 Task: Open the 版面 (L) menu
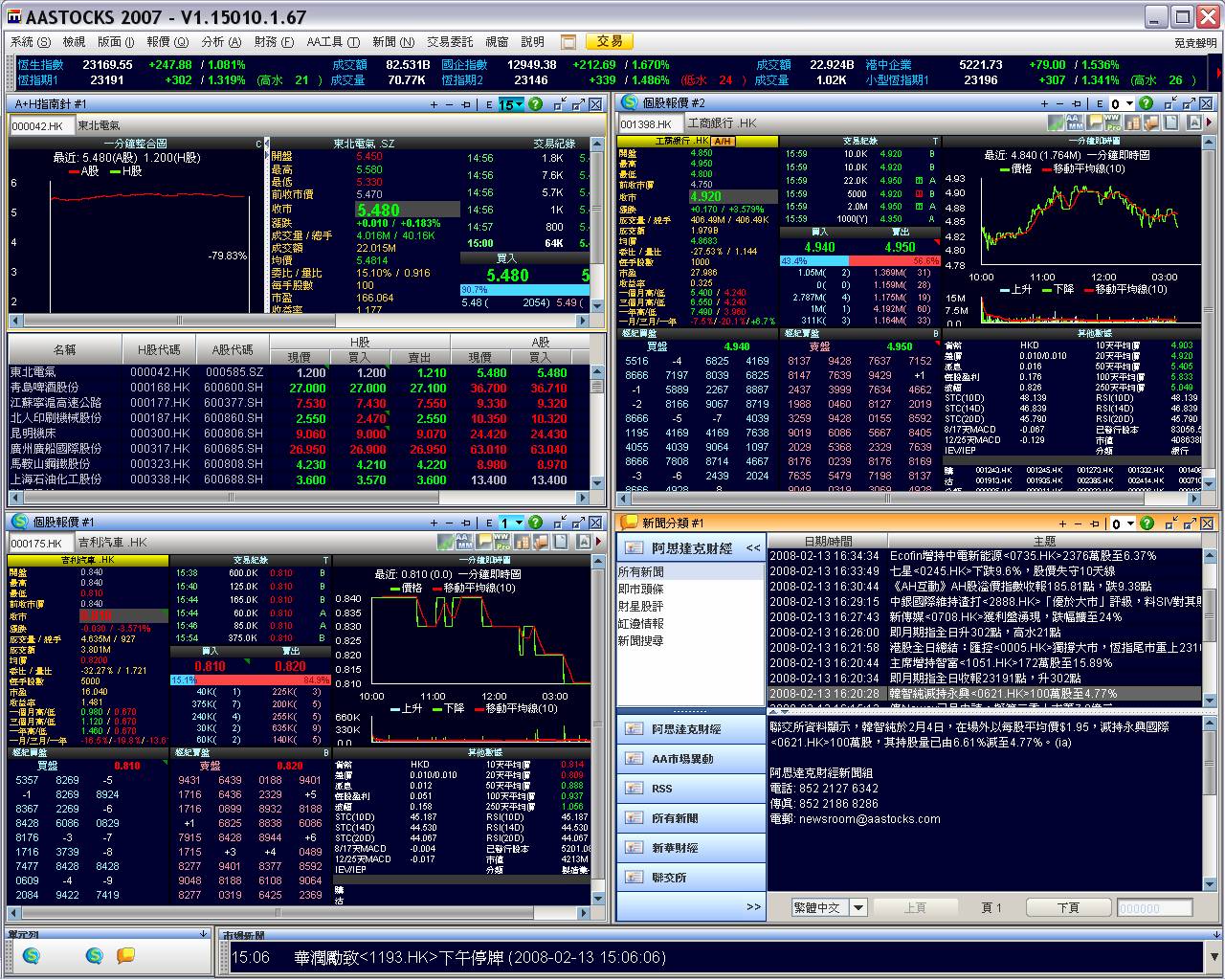pos(116,42)
